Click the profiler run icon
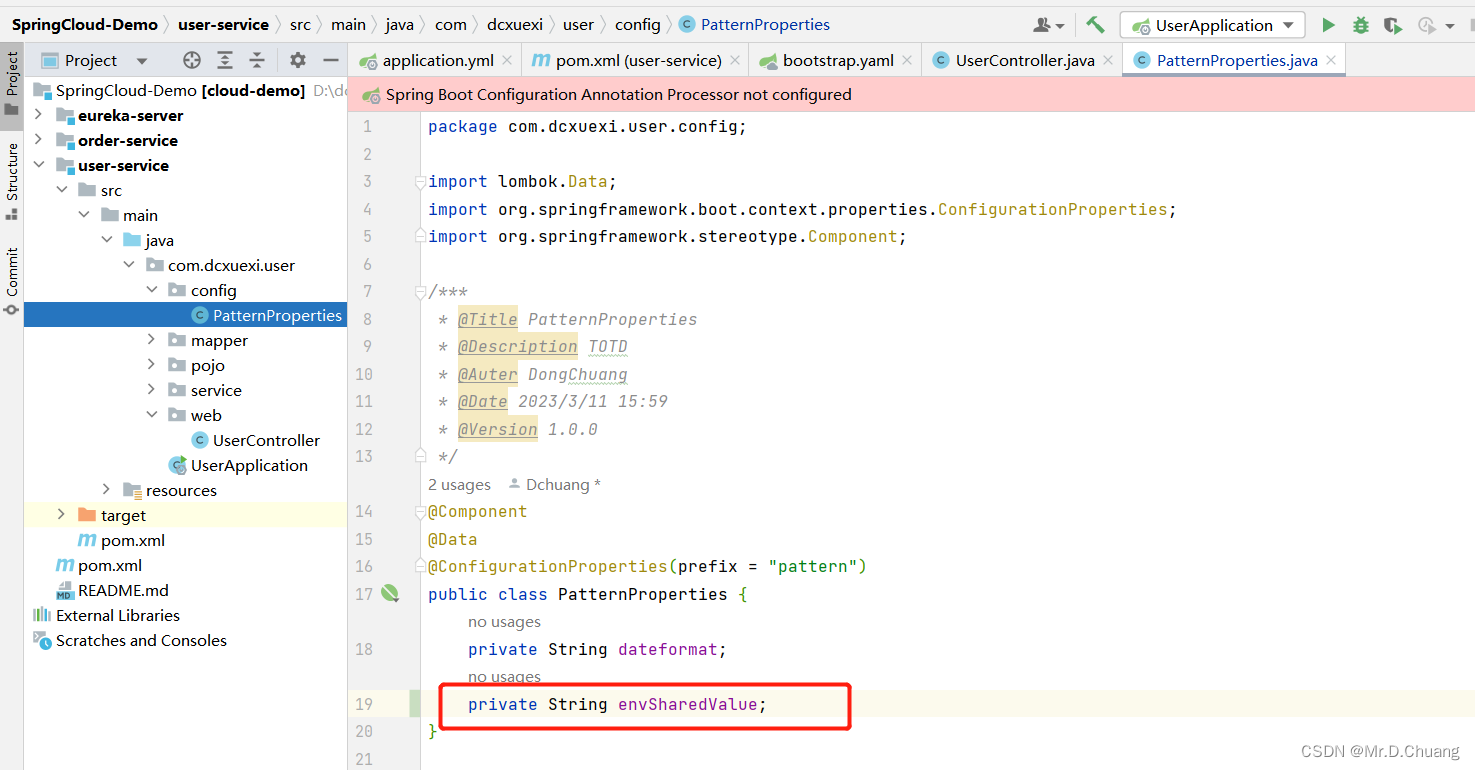 pyautogui.click(x=1425, y=25)
